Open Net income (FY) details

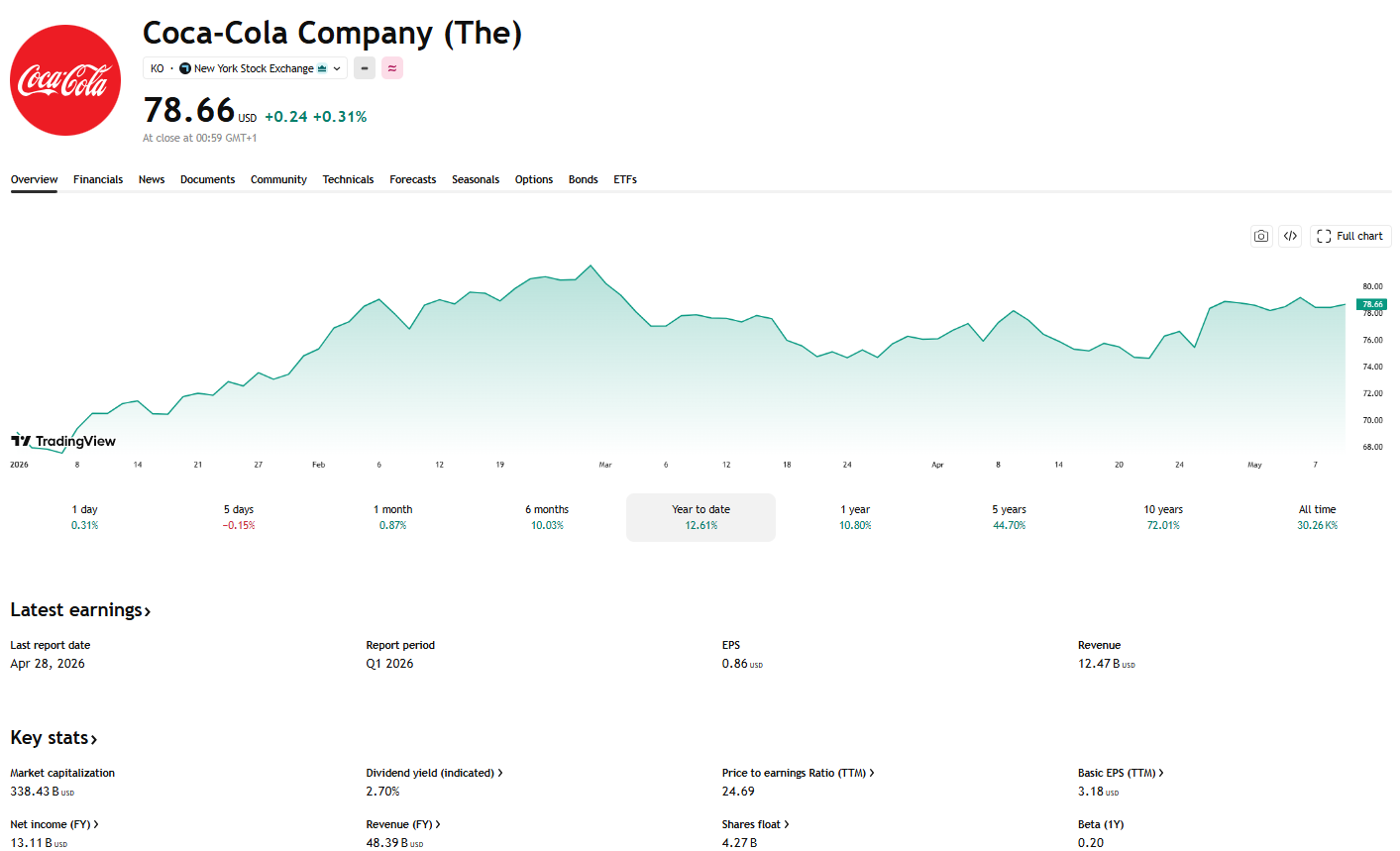point(54,824)
